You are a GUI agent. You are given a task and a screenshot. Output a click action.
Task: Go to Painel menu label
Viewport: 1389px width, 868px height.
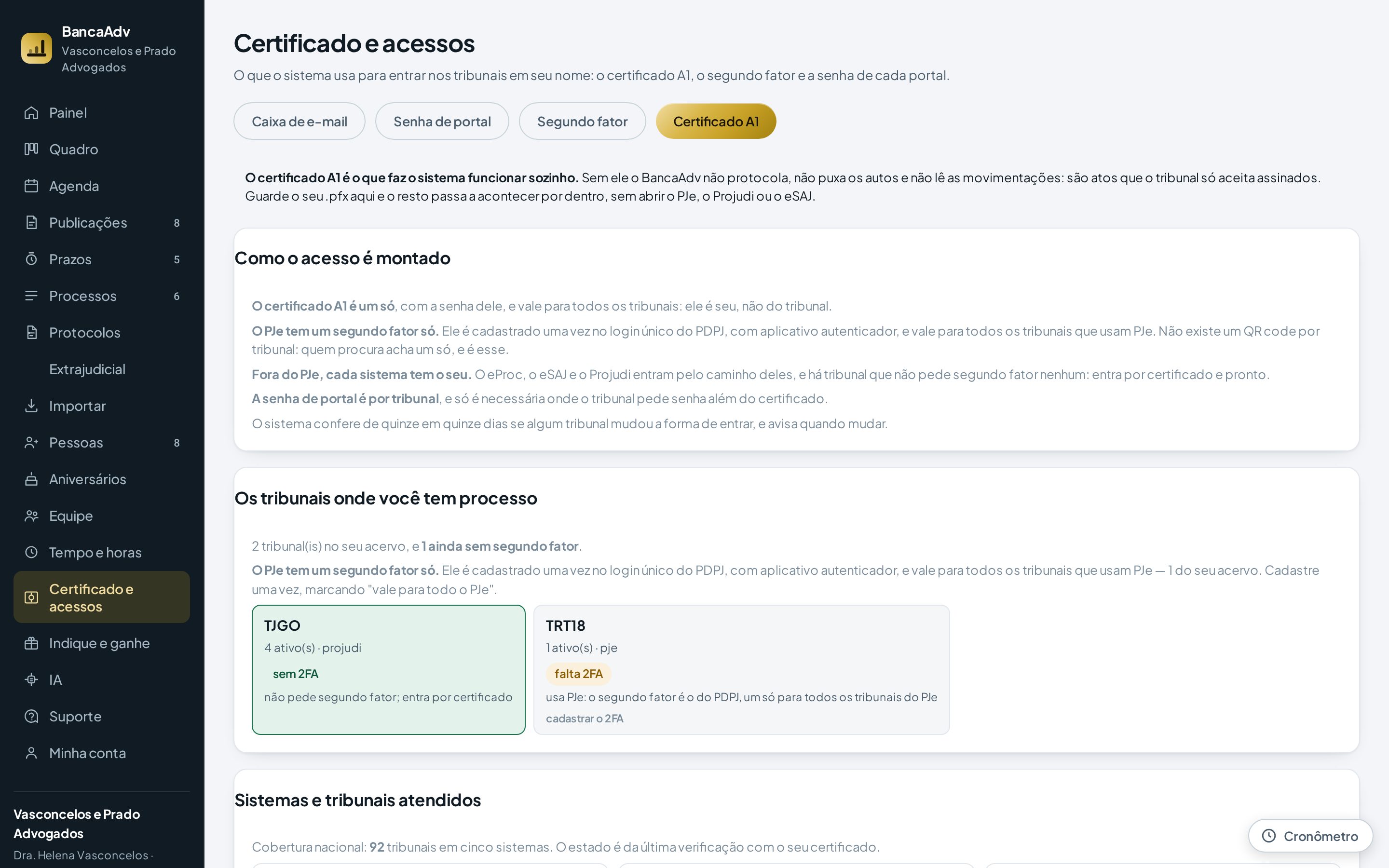tap(68, 112)
